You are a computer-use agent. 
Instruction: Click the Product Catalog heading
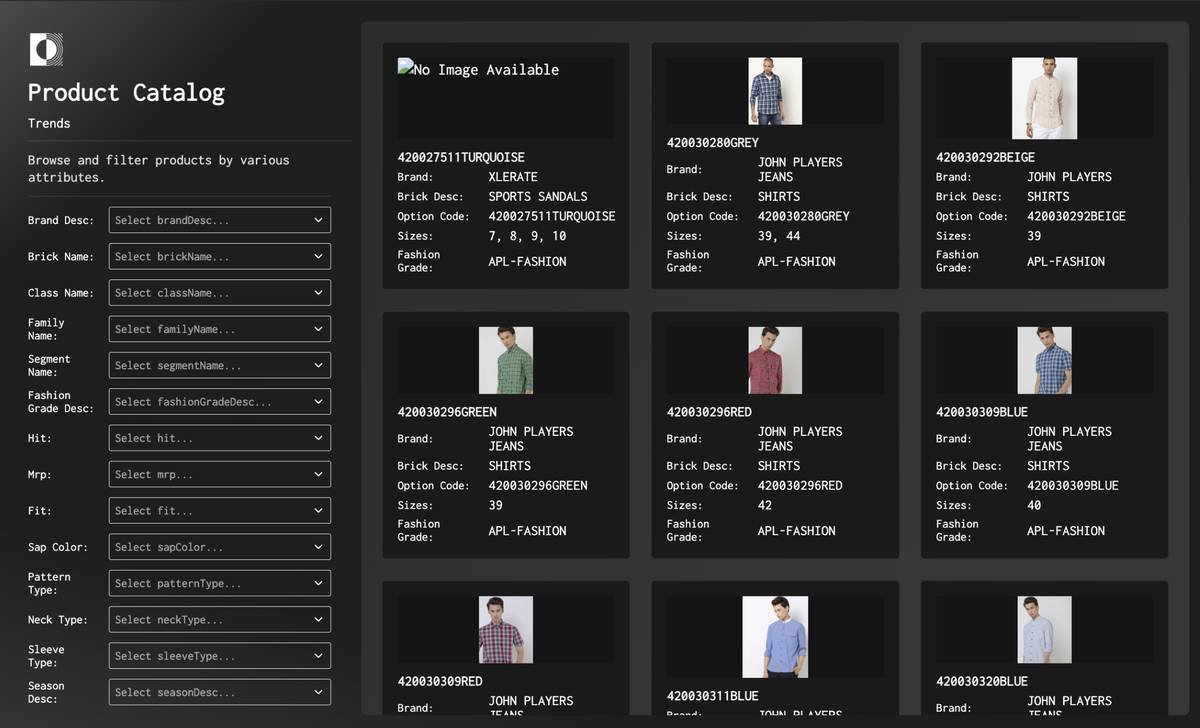[126, 93]
